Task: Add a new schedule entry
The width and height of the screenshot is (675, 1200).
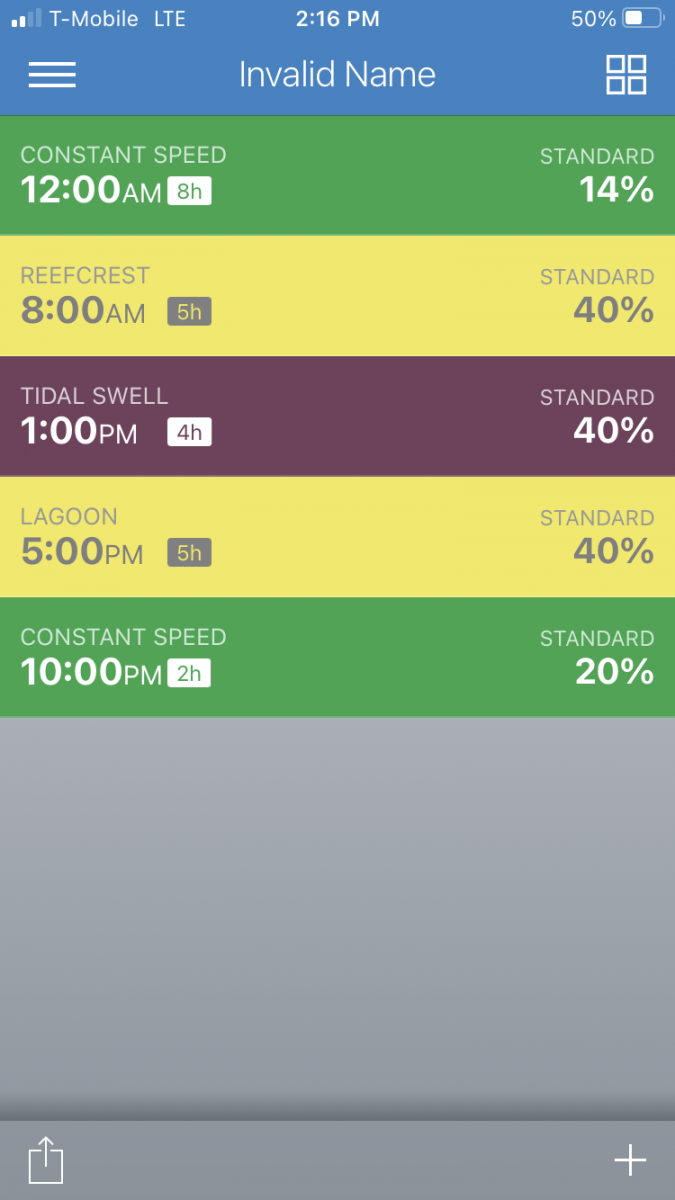Action: [x=630, y=1160]
